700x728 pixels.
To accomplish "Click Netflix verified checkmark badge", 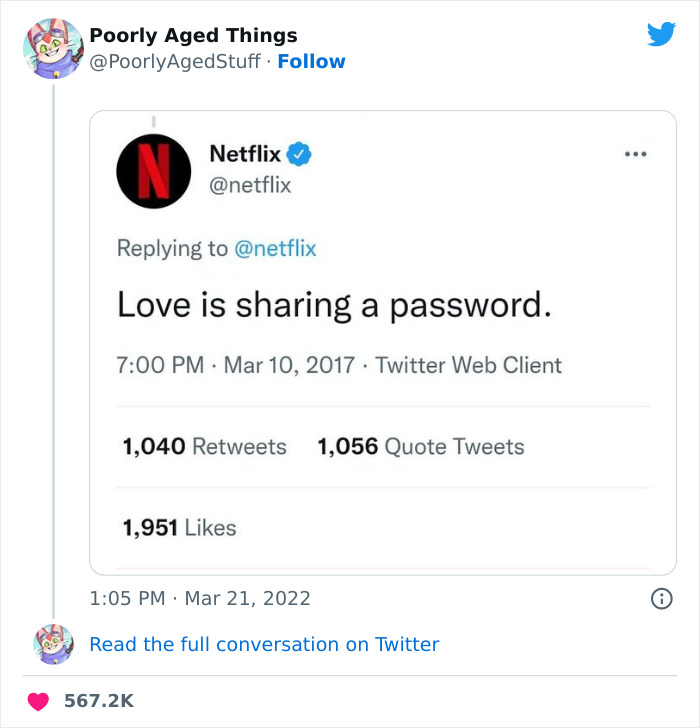I will click(299, 154).
